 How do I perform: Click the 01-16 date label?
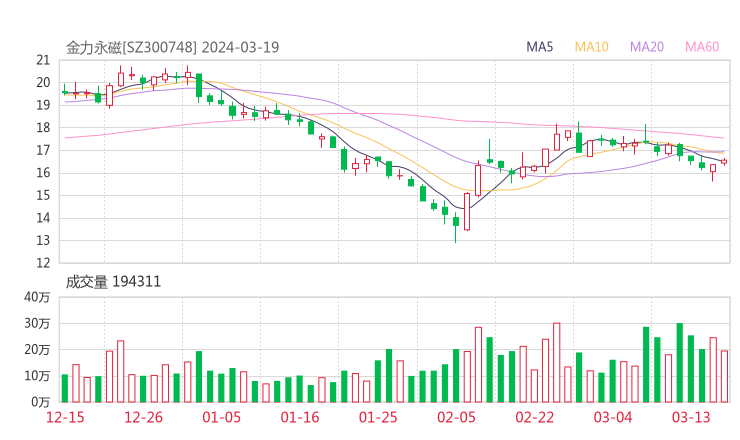pyautogui.click(x=300, y=417)
